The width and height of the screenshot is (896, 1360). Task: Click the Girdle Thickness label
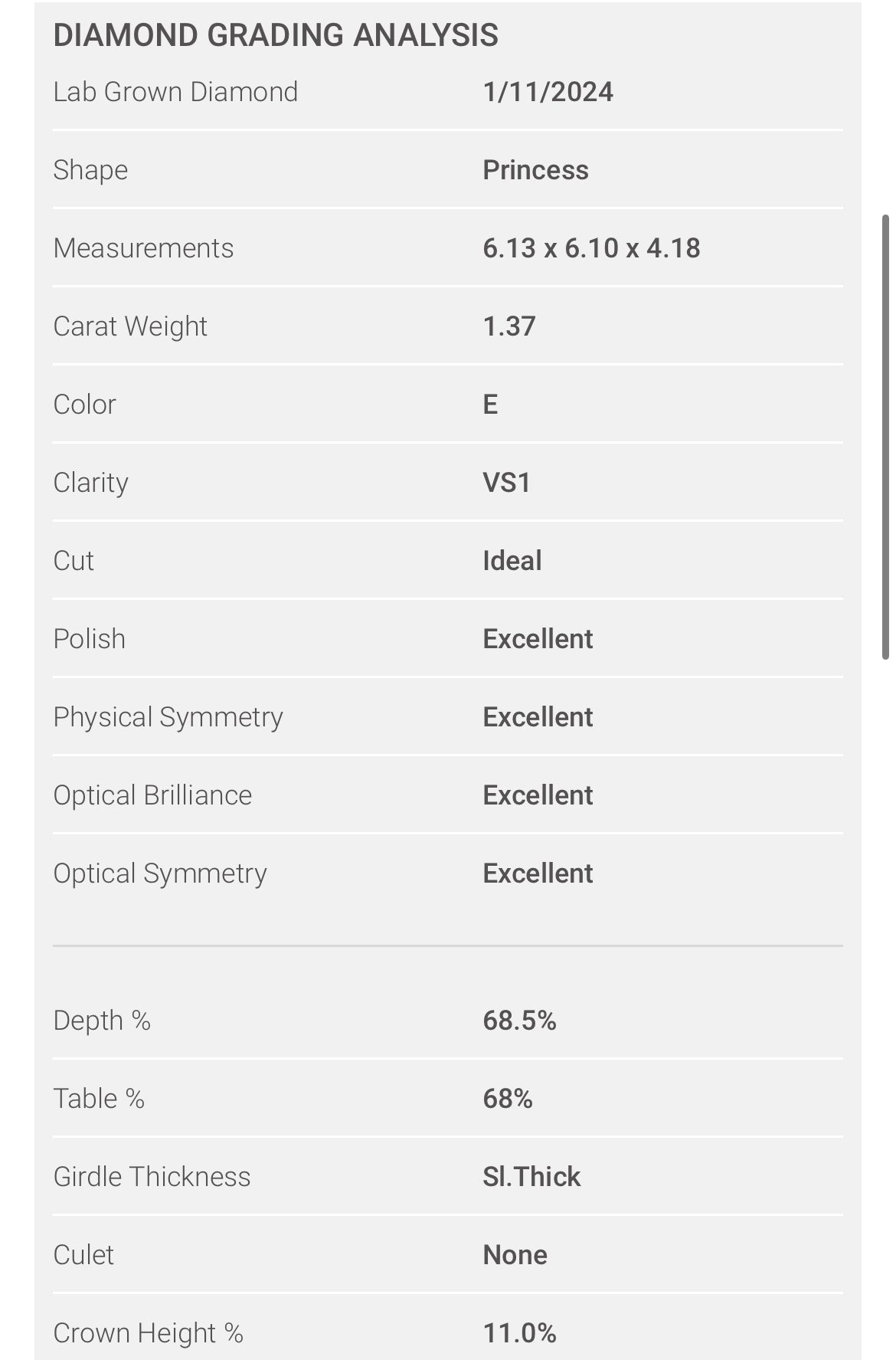[x=152, y=1177]
